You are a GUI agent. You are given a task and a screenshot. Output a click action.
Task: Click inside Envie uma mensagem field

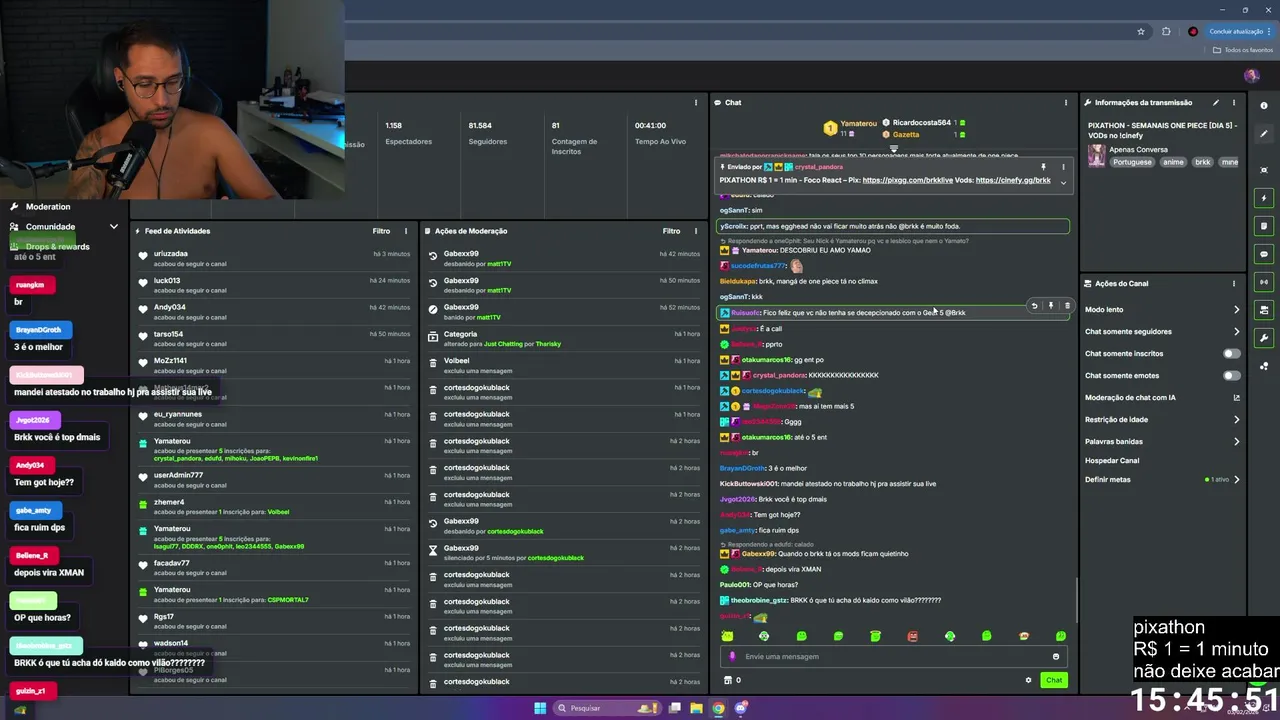pyautogui.click(x=895, y=657)
